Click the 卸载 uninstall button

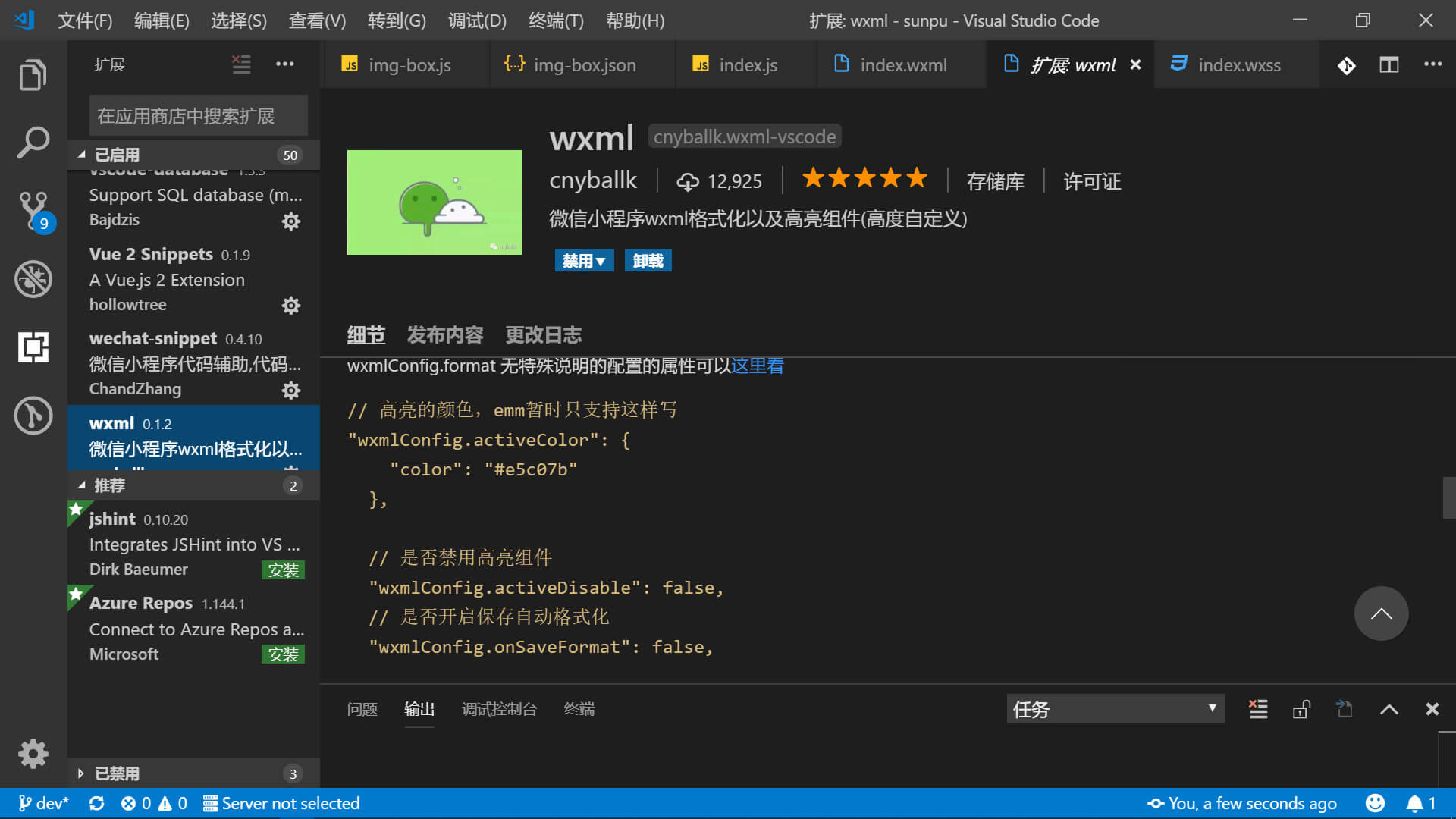pyautogui.click(x=648, y=261)
